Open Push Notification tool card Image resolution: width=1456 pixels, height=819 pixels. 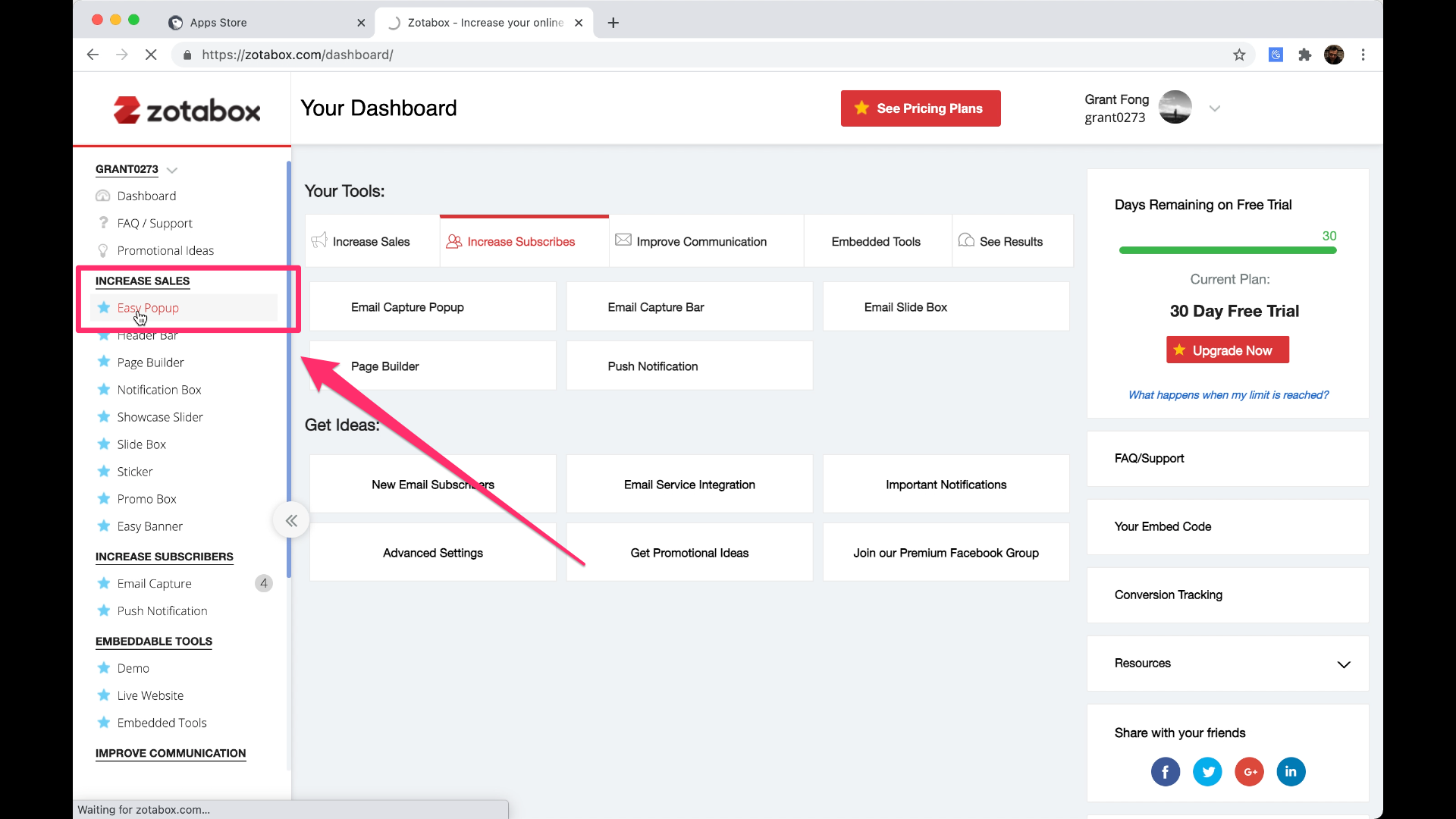click(x=689, y=366)
